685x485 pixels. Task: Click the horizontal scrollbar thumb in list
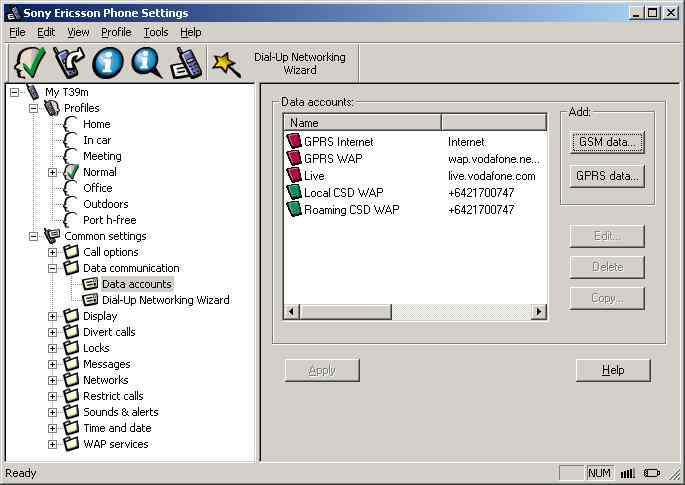click(345, 312)
